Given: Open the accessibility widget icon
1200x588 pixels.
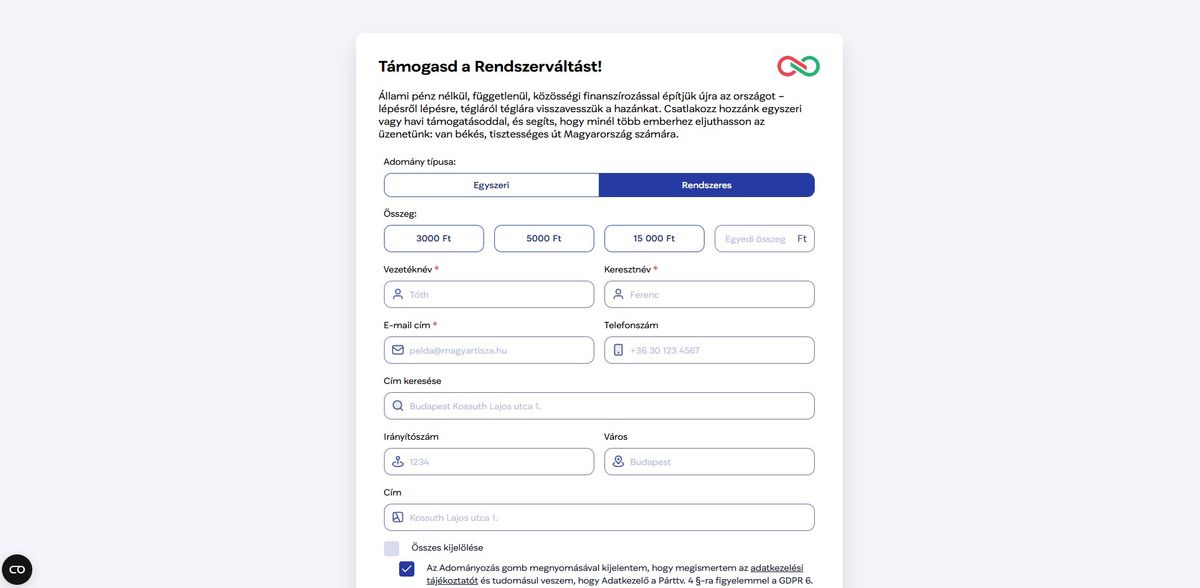Looking at the screenshot, I should click(x=17, y=569).
